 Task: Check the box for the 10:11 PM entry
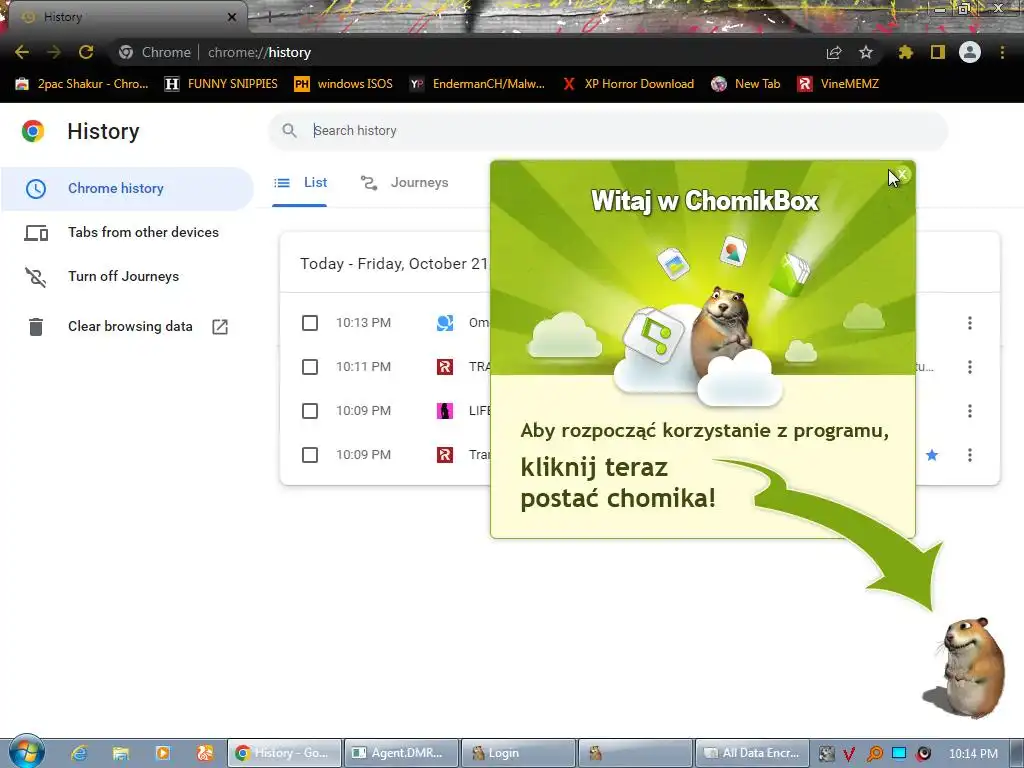click(x=310, y=367)
